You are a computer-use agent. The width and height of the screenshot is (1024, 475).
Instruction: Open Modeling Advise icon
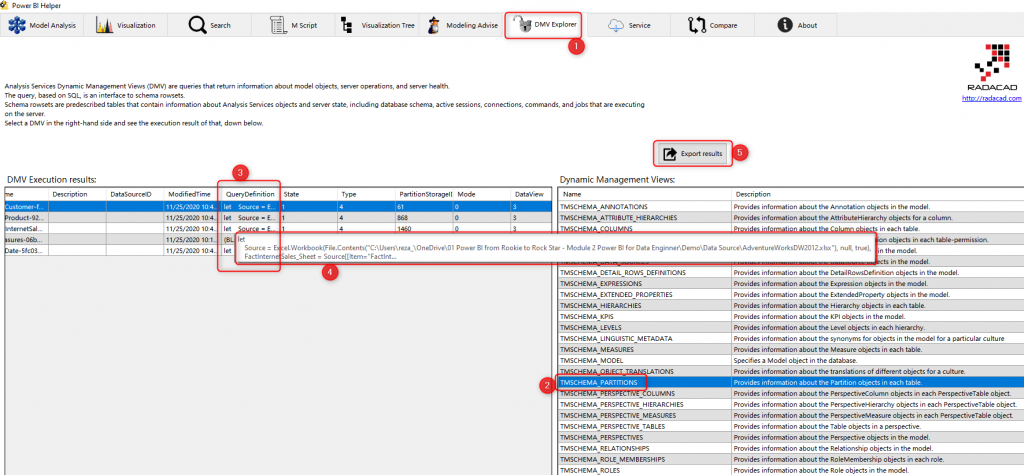tap(433, 25)
